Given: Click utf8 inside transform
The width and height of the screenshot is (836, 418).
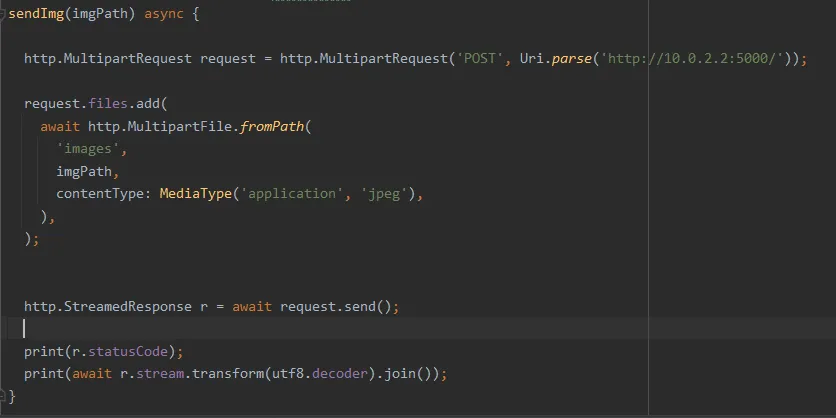Looking at the screenshot, I should (x=288, y=374).
